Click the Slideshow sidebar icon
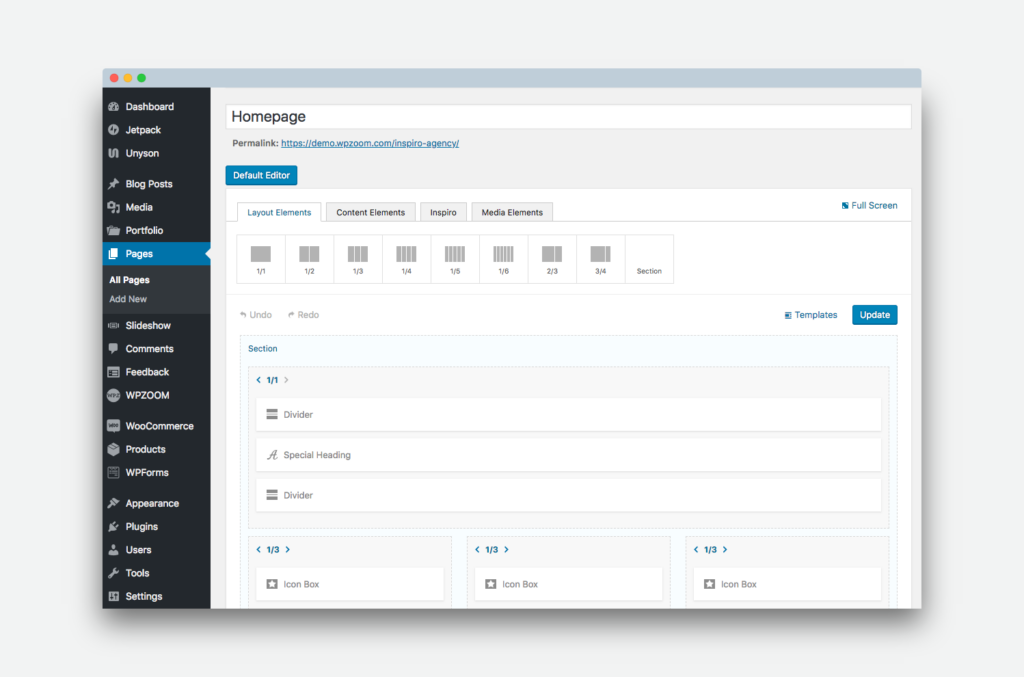Image resolution: width=1024 pixels, height=677 pixels. (114, 325)
